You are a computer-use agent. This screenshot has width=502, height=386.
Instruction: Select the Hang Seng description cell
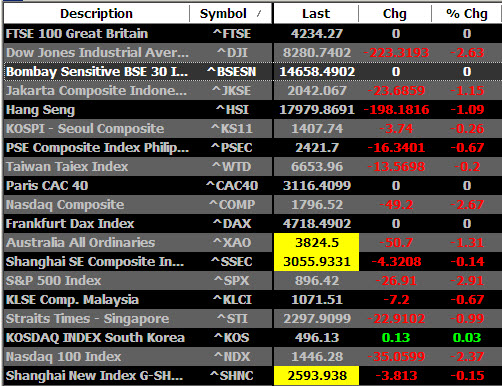click(97, 110)
